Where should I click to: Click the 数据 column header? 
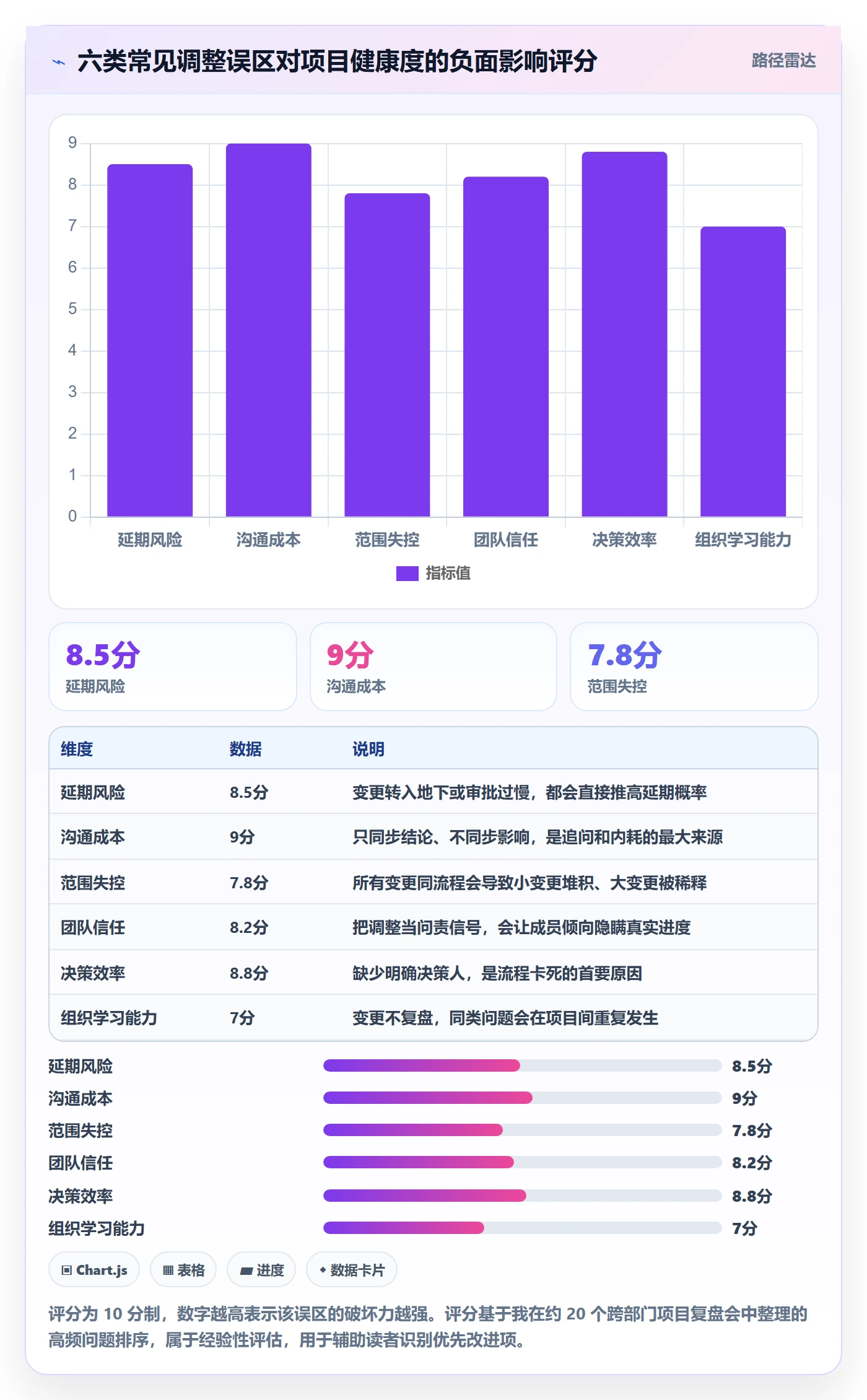(245, 749)
